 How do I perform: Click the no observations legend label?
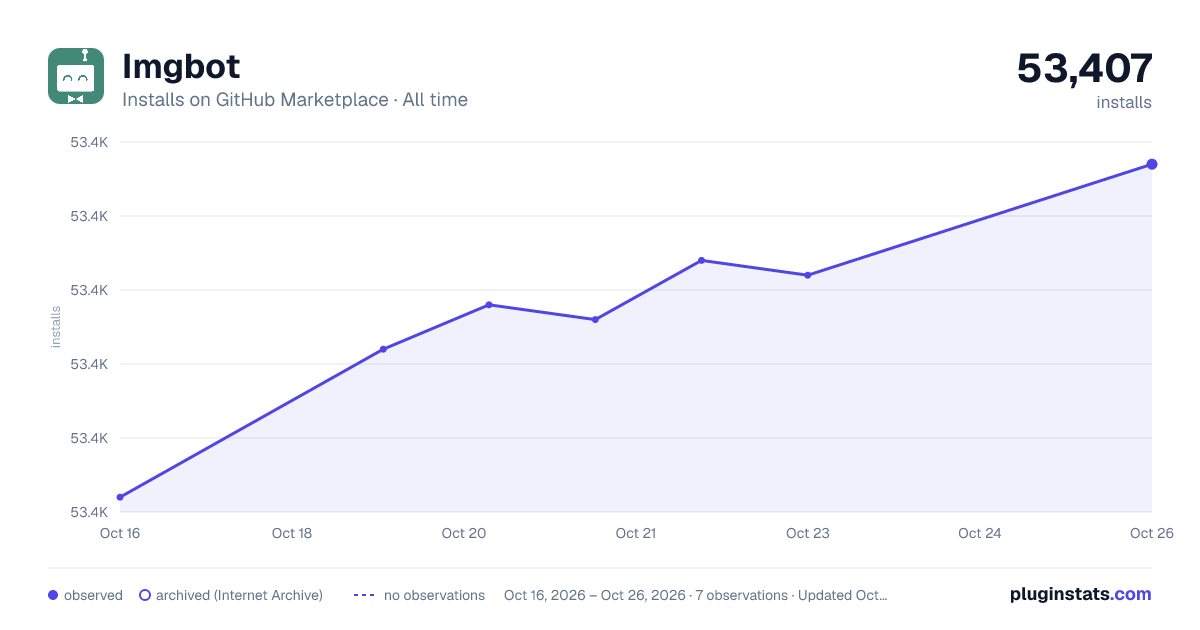(x=434, y=595)
